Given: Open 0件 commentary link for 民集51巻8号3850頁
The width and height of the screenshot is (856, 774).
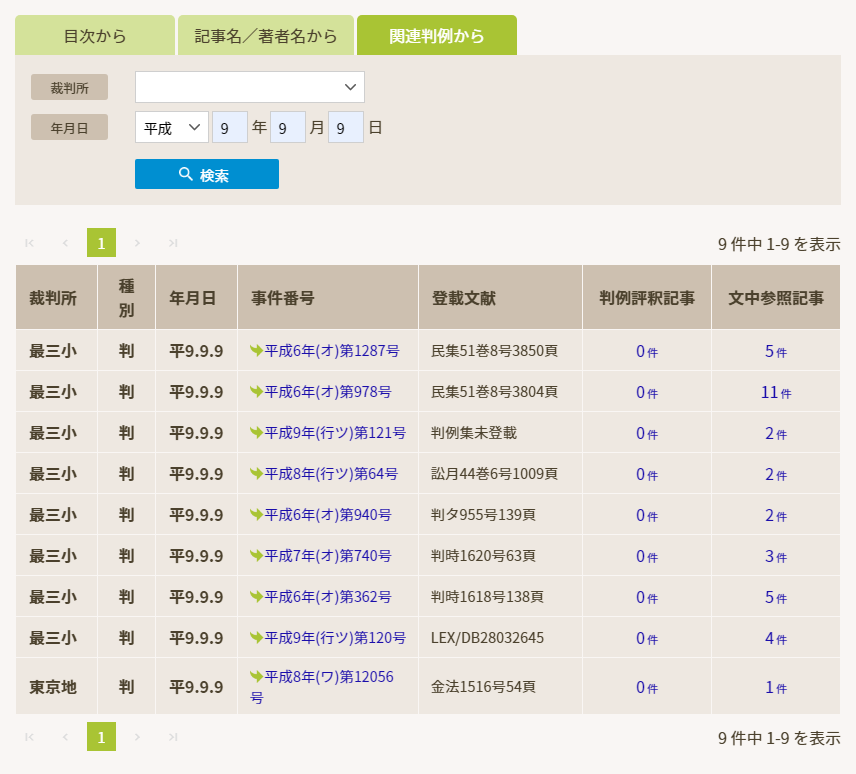Looking at the screenshot, I should (x=647, y=351).
